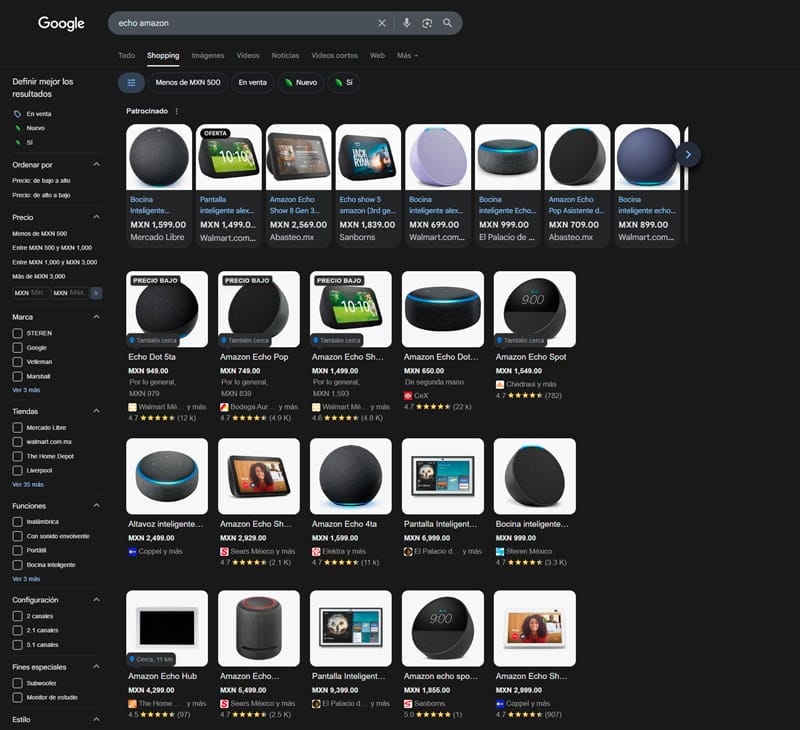This screenshot has width=800, height=730.
Task: Sort by 'Precio: de alto a bajo'
Action: 41,195
